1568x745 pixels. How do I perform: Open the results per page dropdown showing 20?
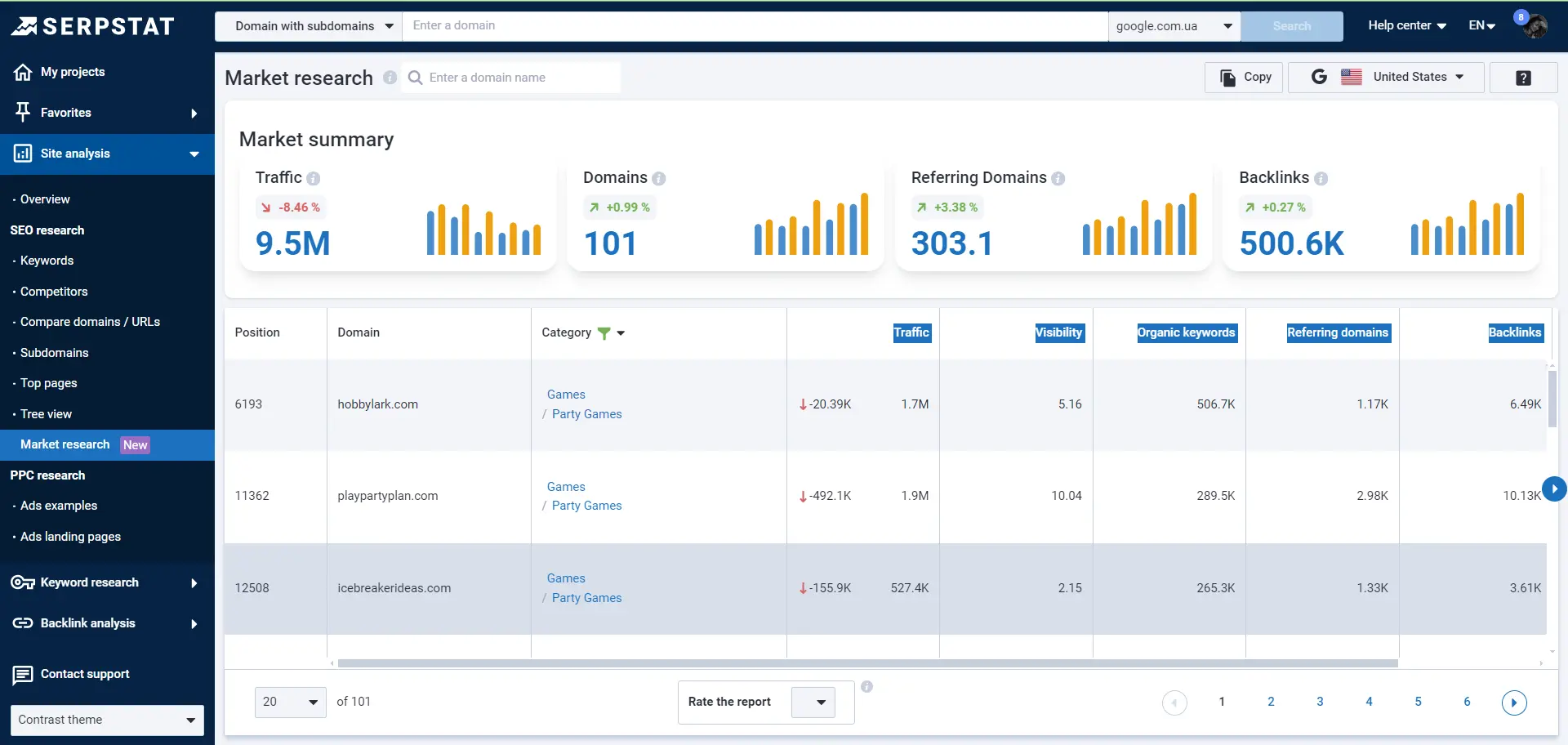pos(289,702)
